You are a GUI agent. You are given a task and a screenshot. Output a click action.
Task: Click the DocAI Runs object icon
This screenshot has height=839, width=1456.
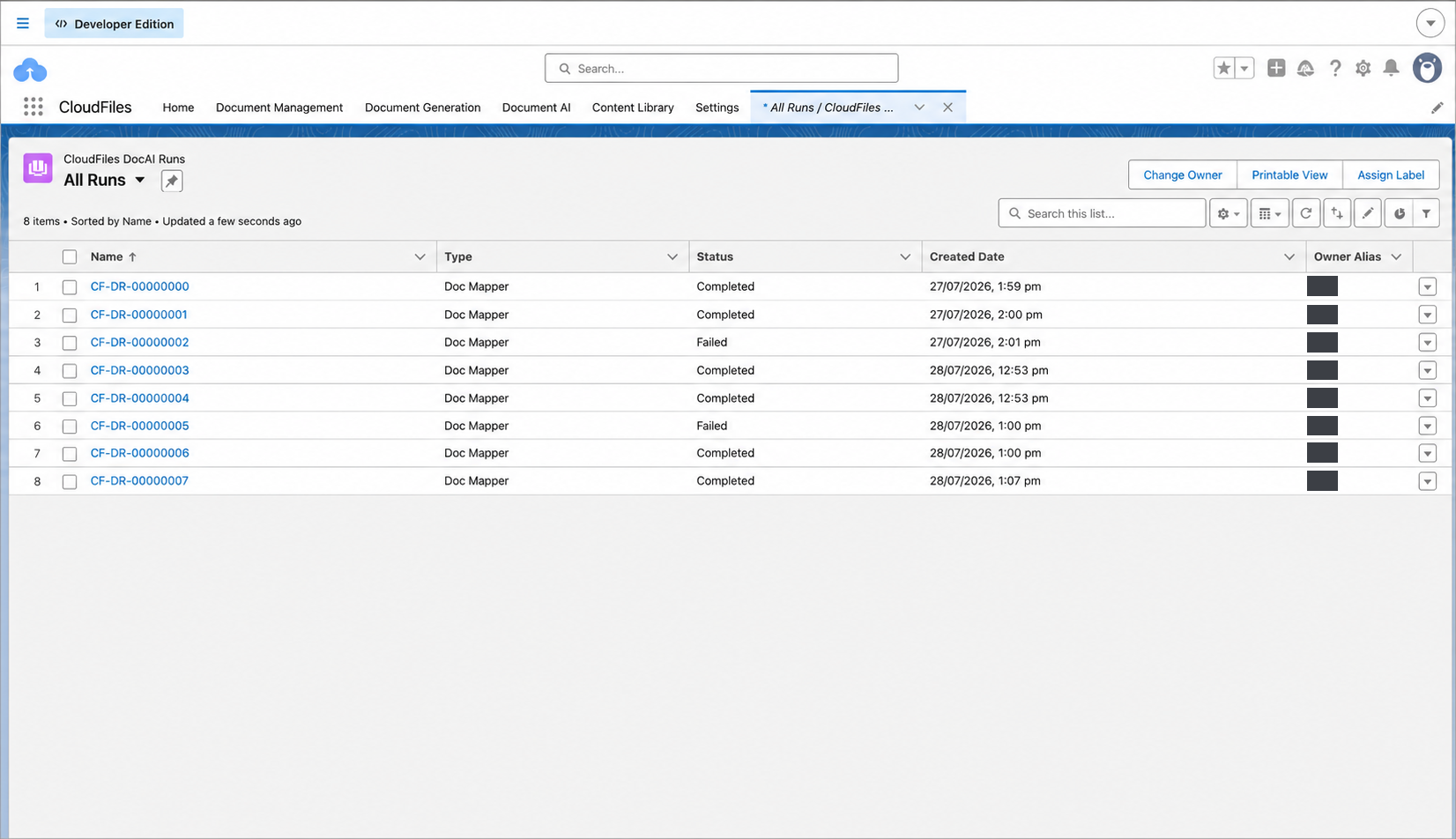[x=38, y=167]
